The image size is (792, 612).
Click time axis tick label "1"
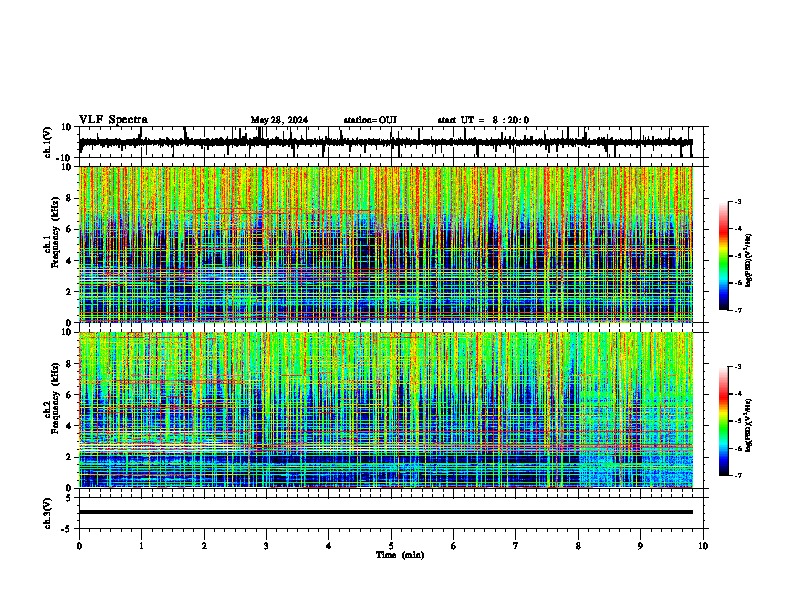pos(141,546)
